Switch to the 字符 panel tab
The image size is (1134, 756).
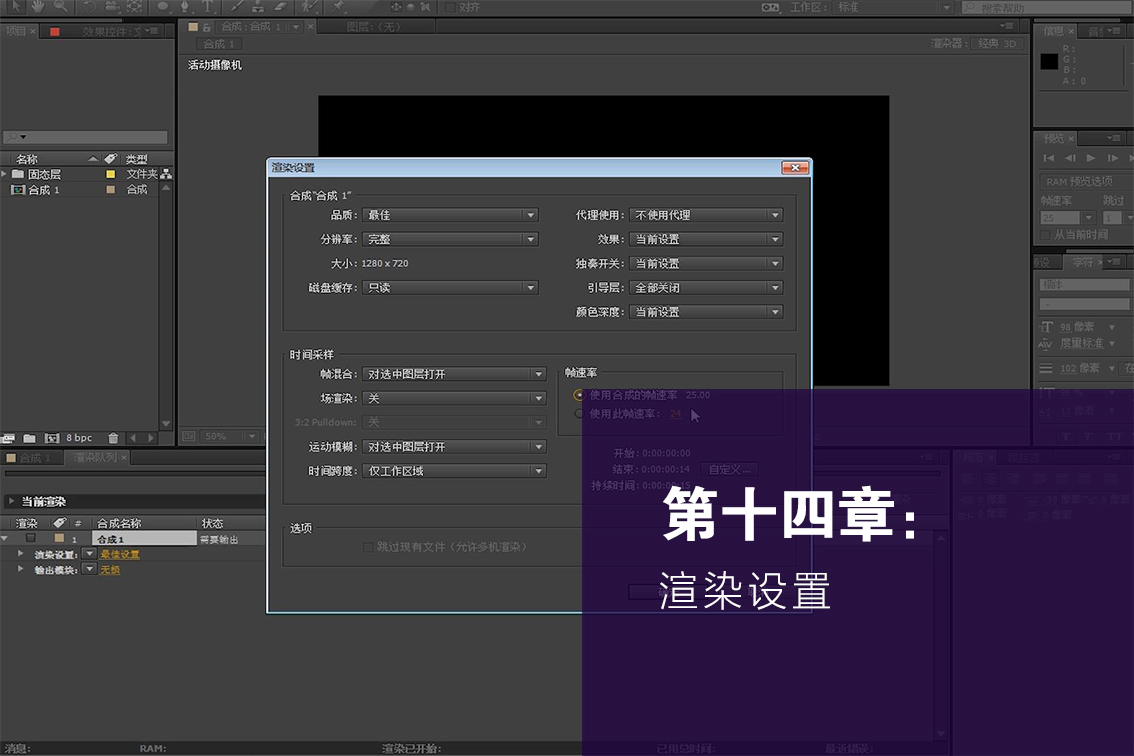click(x=1083, y=262)
